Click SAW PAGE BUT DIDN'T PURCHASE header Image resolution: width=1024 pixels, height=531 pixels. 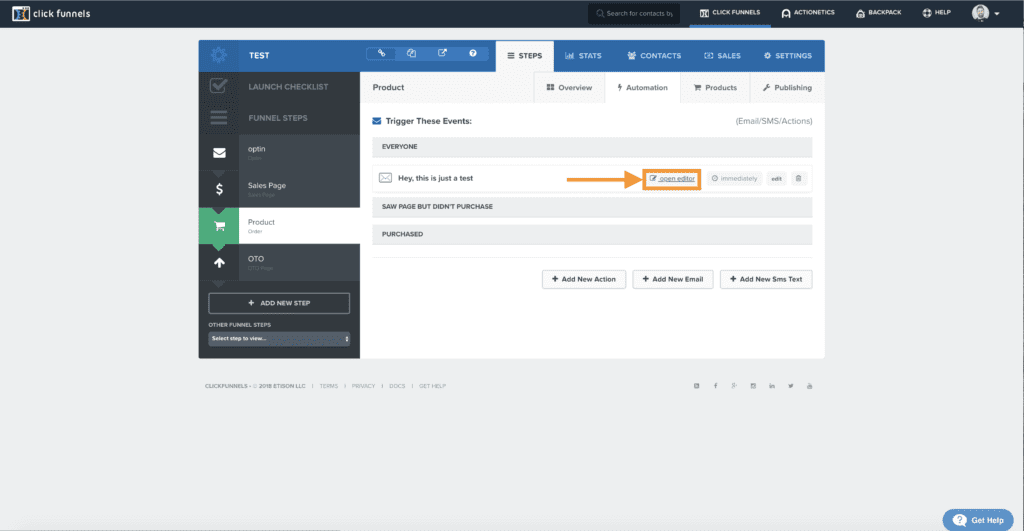coord(592,206)
